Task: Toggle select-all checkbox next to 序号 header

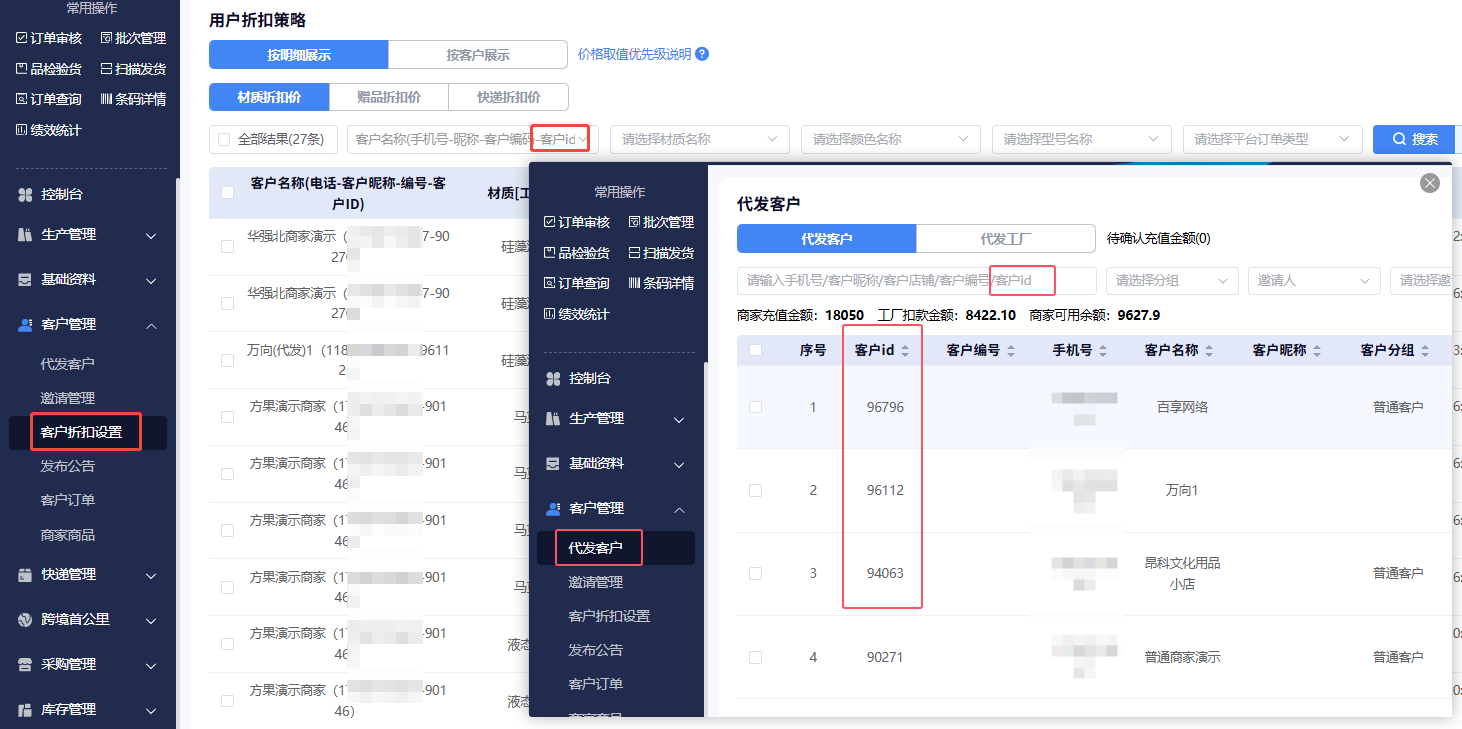Action: point(755,350)
